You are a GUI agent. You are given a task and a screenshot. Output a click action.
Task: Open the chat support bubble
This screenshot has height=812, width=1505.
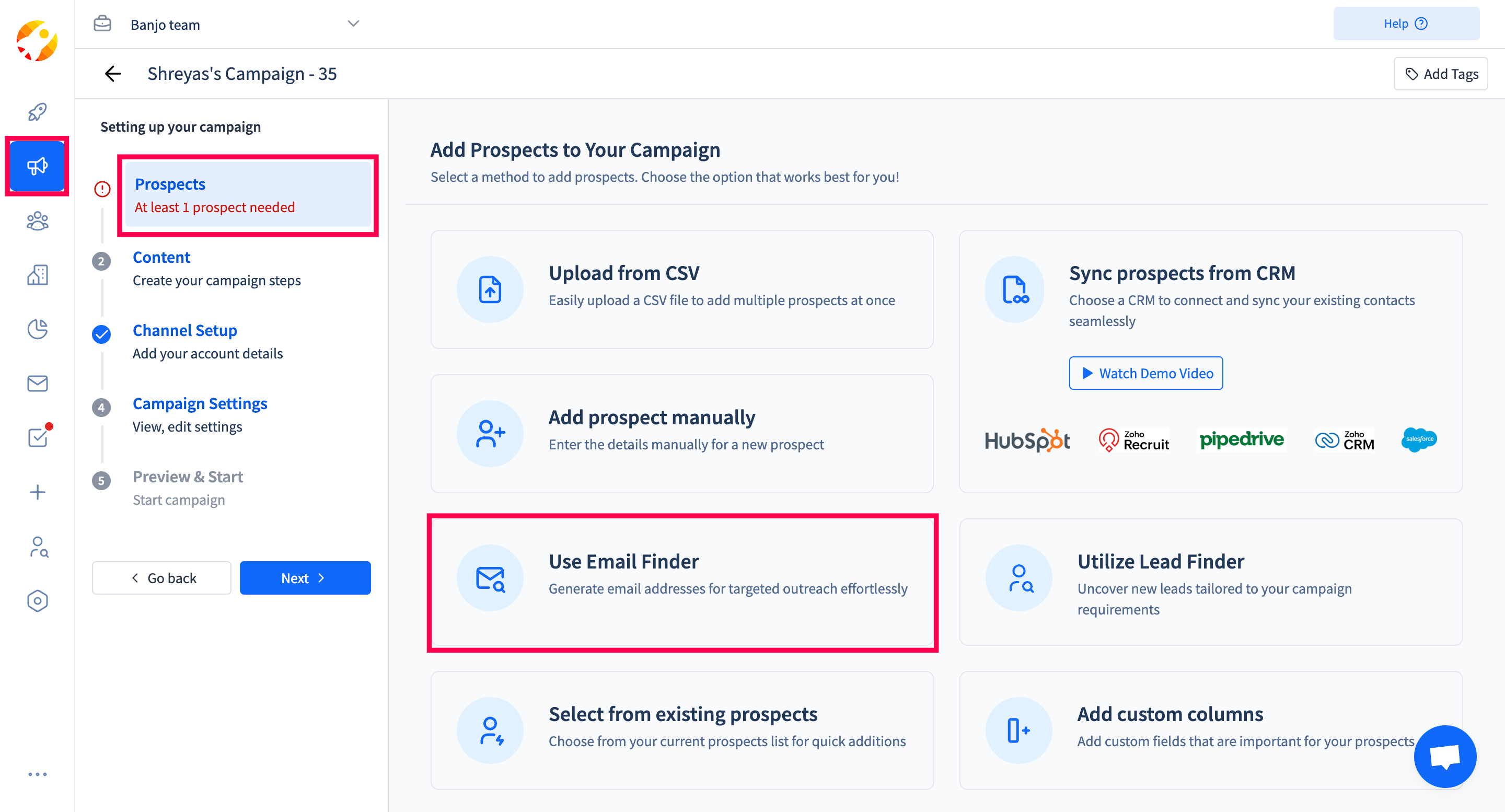1444,757
